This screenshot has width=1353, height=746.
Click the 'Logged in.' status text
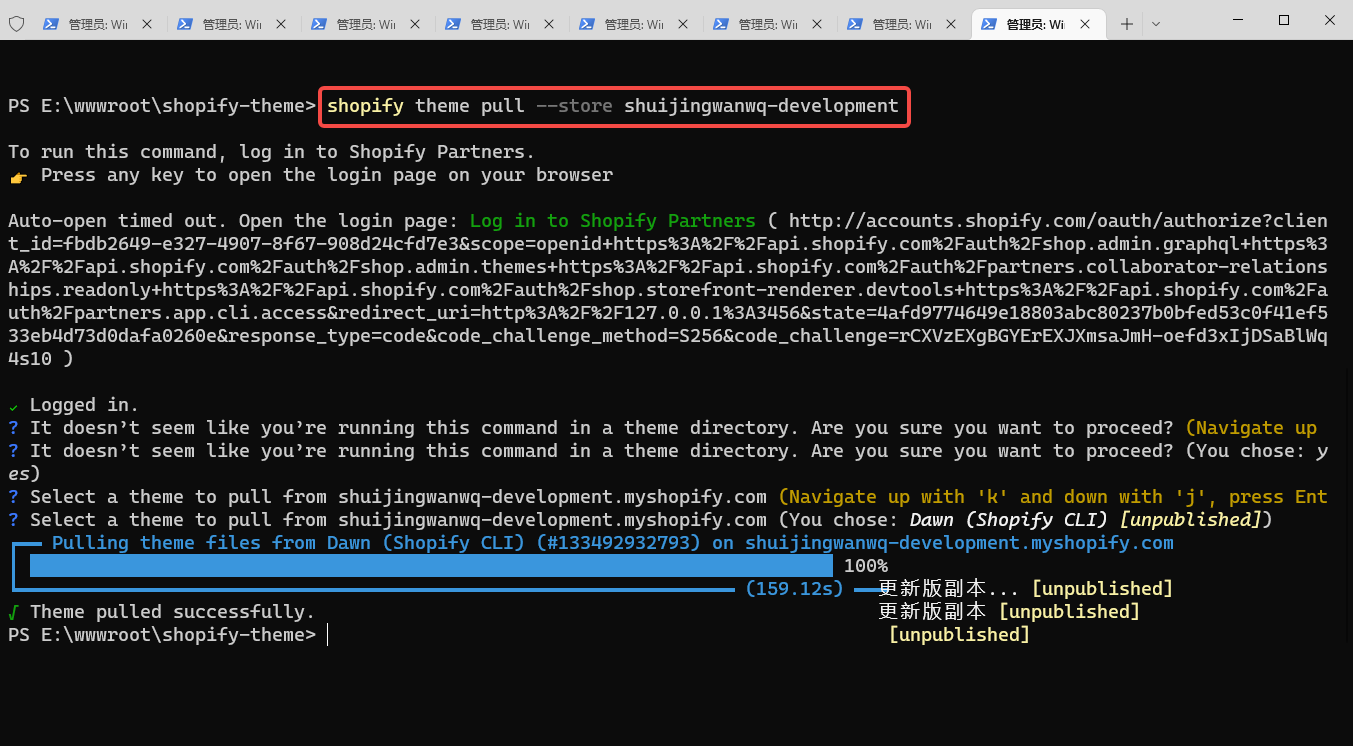click(x=85, y=405)
